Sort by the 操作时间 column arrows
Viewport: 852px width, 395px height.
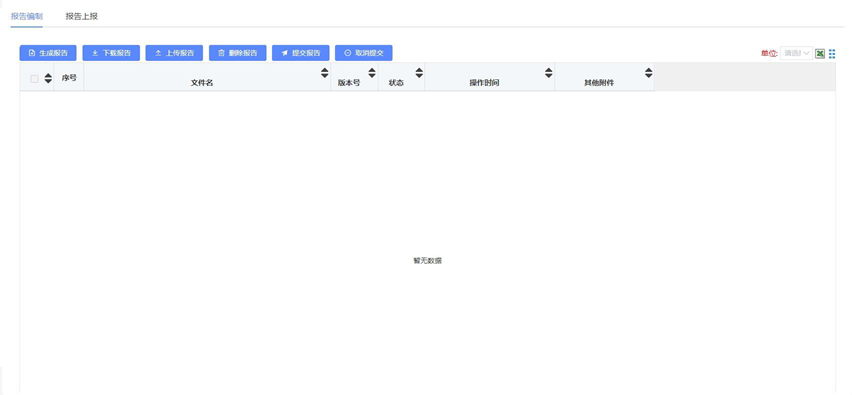[549, 73]
